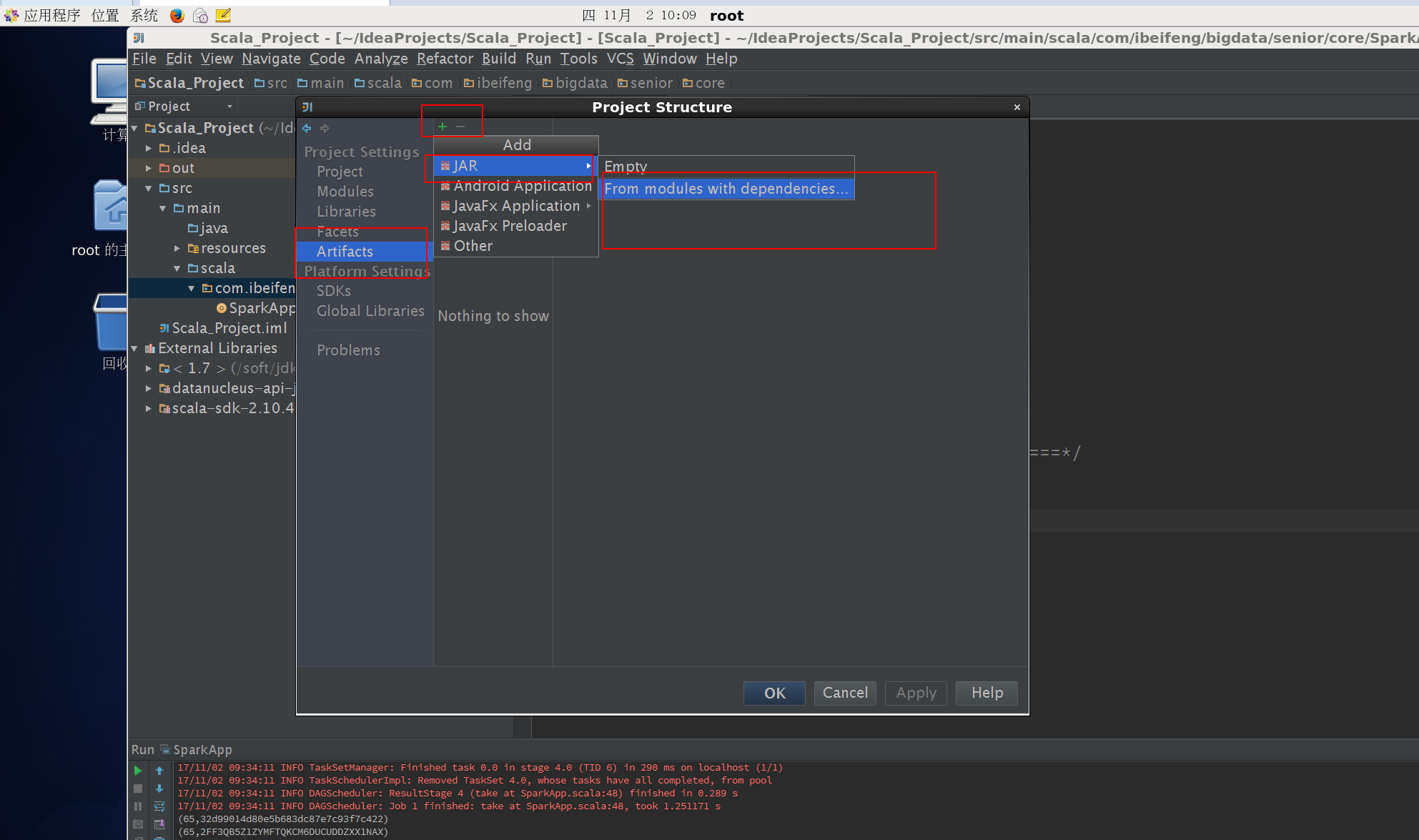
Task: Click the Up the Stack Trace arrow
Action: pyautogui.click(x=159, y=771)
